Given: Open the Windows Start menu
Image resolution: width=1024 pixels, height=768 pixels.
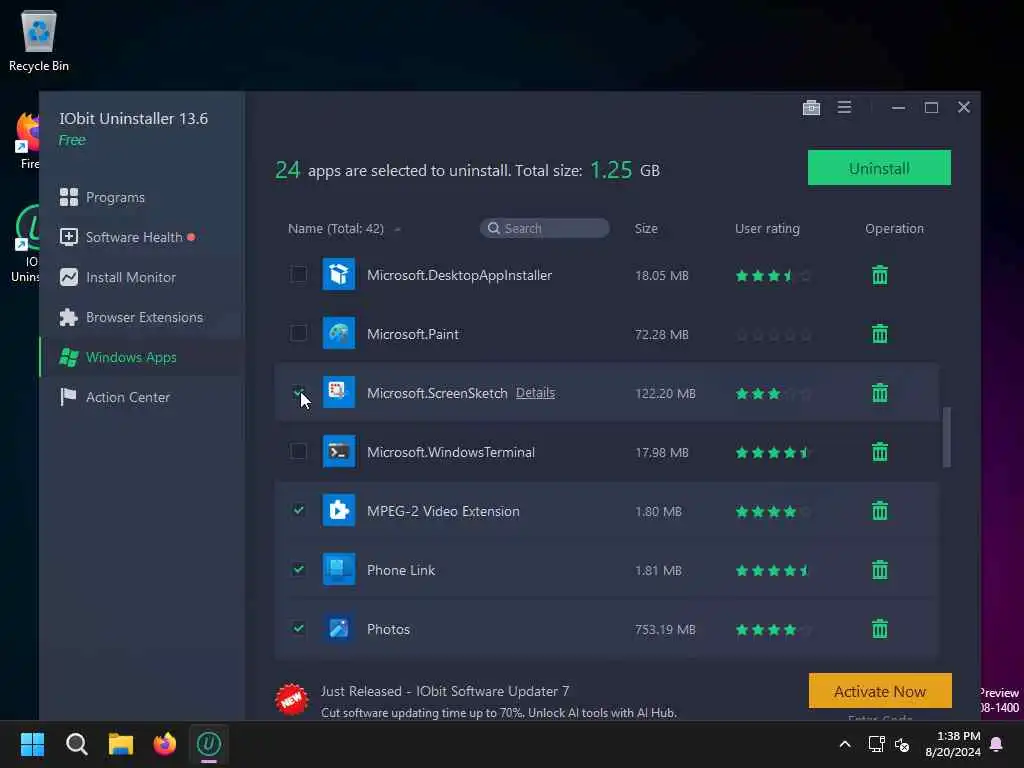Looking at the screenshot, I should (32, 744).
